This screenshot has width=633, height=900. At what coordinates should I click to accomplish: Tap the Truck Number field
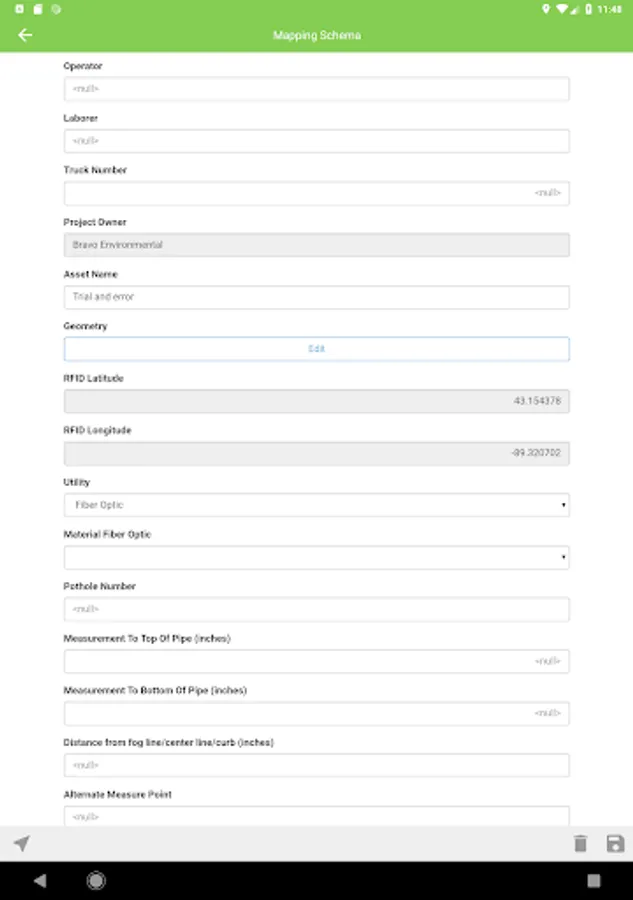pyautogui.click(x=316, y=193)
